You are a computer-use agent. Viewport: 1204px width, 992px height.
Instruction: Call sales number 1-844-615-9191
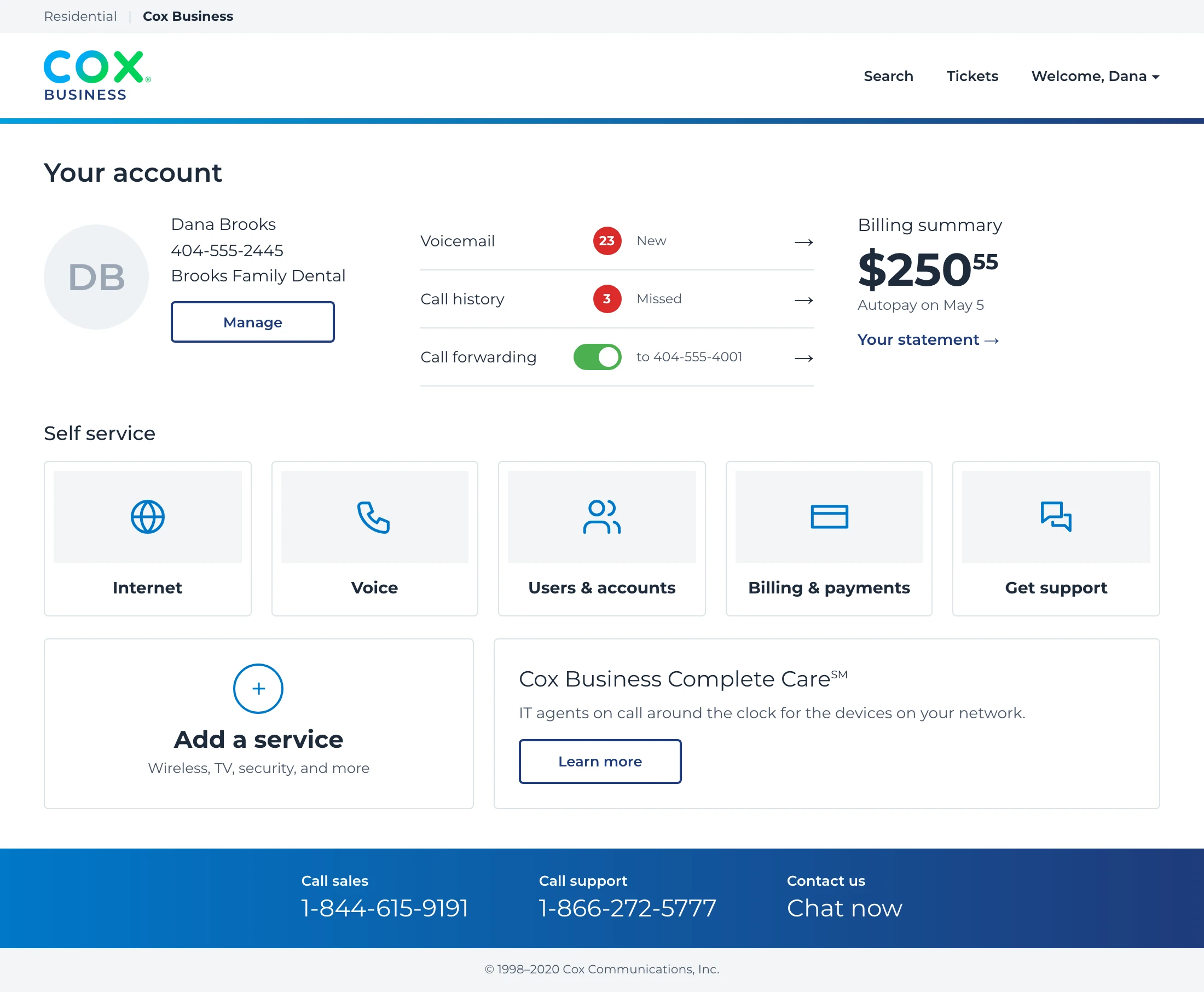pos(384,908)
